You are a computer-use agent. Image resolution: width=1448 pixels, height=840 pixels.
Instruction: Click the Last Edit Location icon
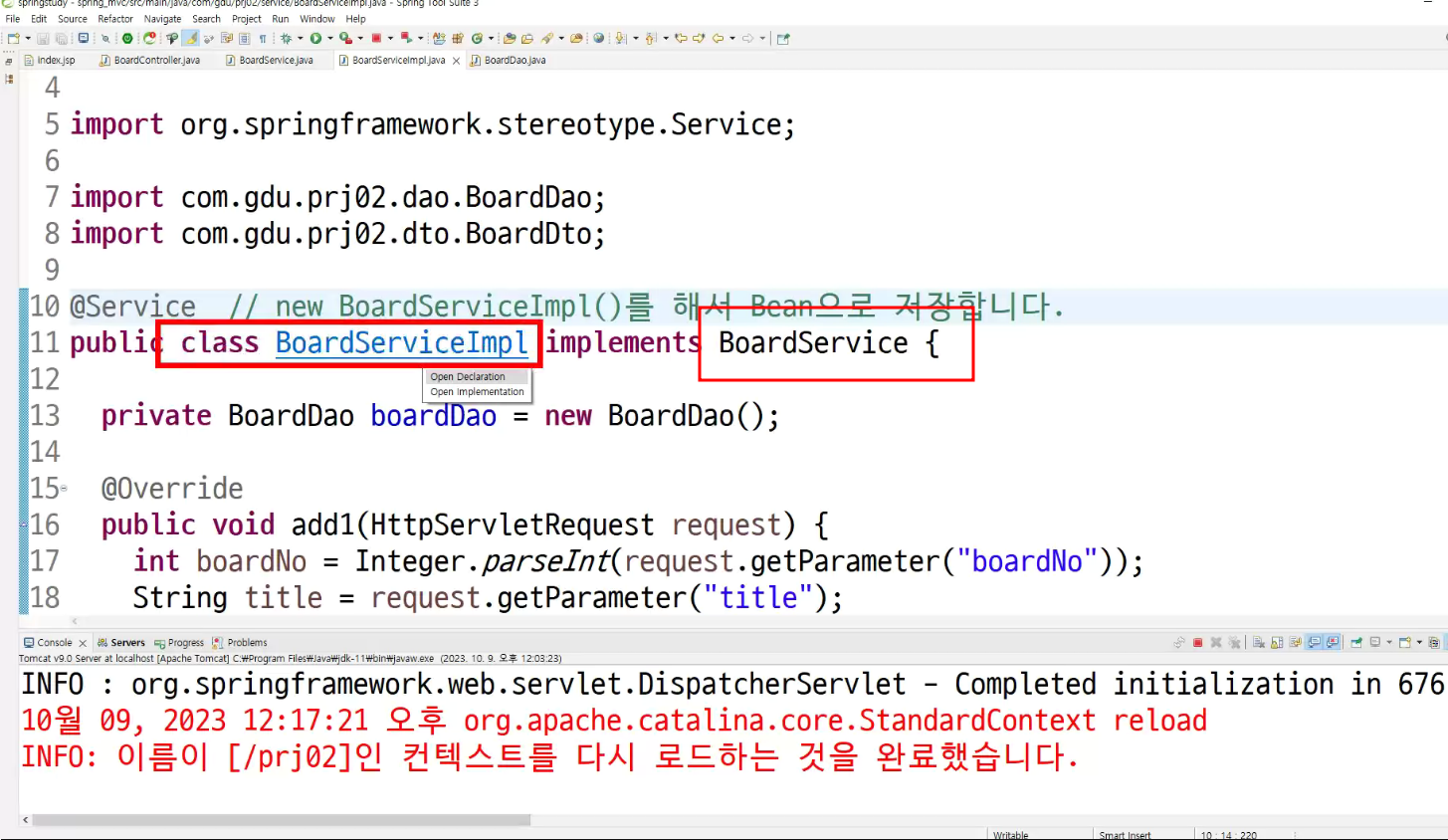681,39
